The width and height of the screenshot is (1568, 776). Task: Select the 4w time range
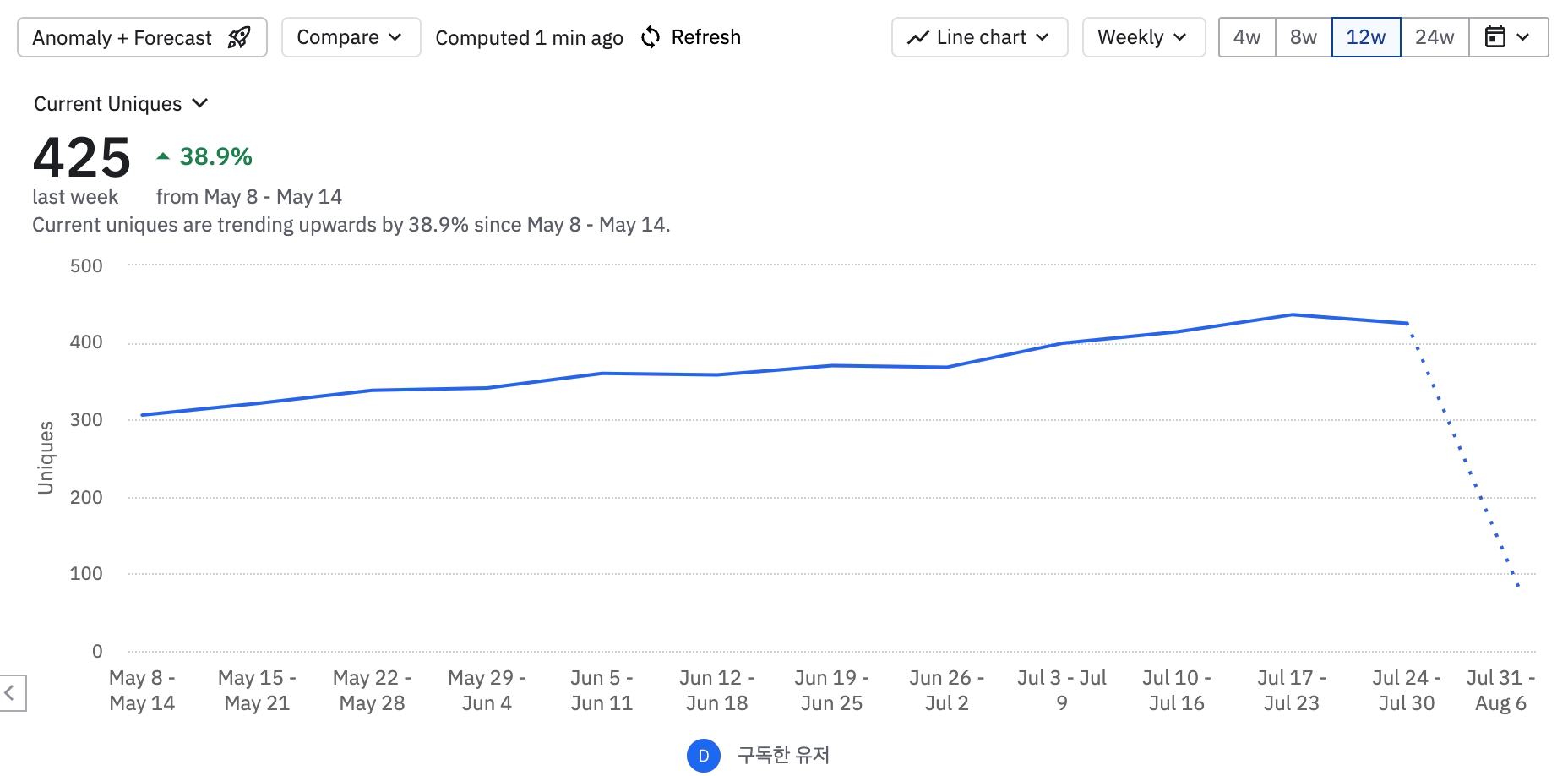[1246, 37]
